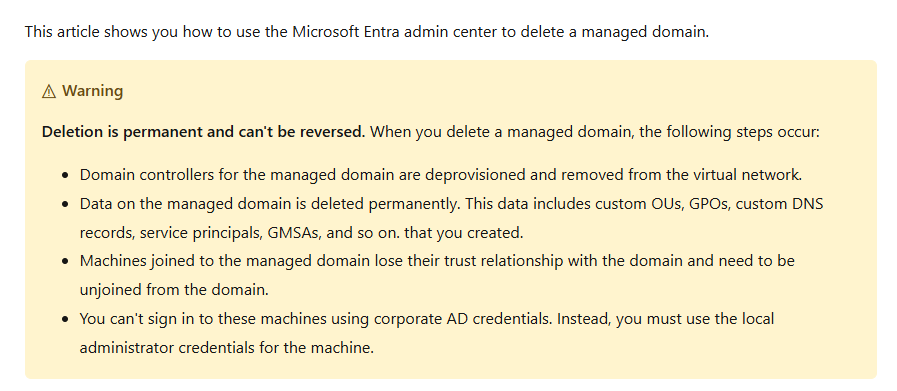Click the line "administrator credentials for the machine."

pyautogui.click(x=227, y=347)
